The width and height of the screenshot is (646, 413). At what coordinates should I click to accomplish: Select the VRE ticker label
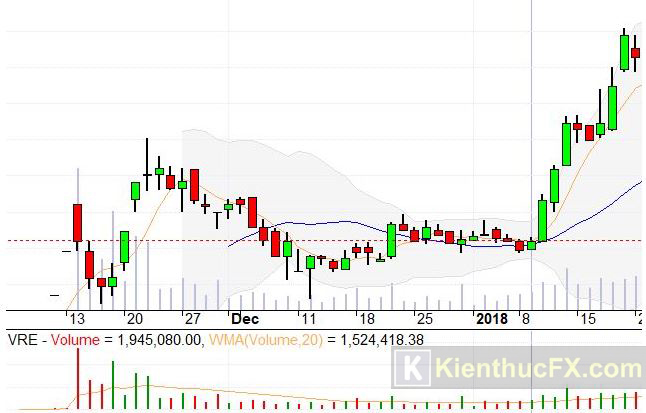tap(21, 340)
